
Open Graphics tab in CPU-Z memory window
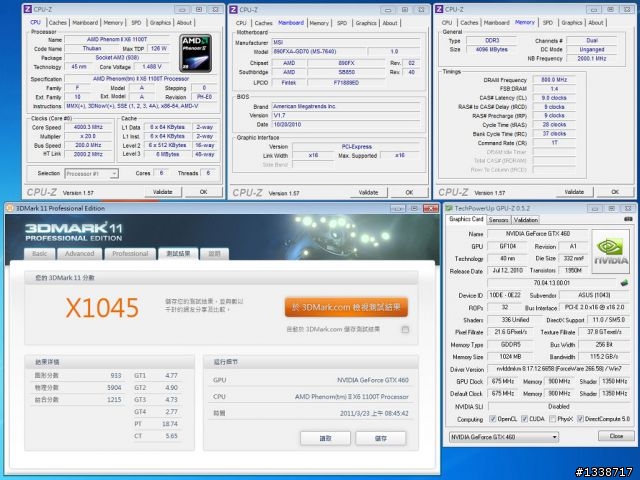click(x=571, y=23)
